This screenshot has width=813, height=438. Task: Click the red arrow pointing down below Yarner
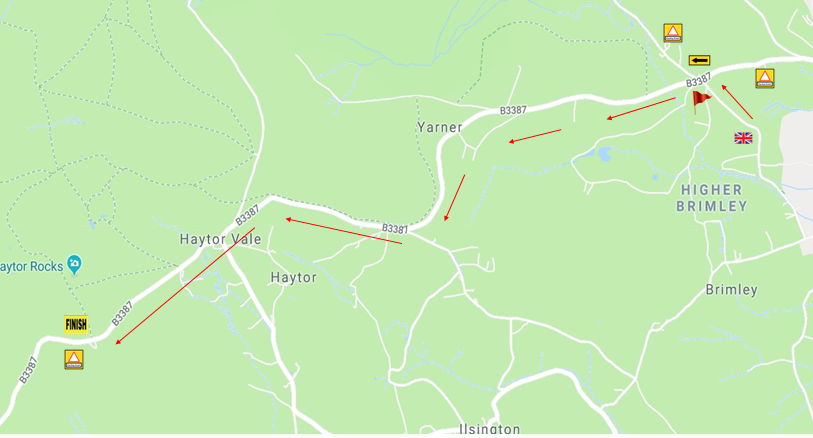tap(454, 197)
